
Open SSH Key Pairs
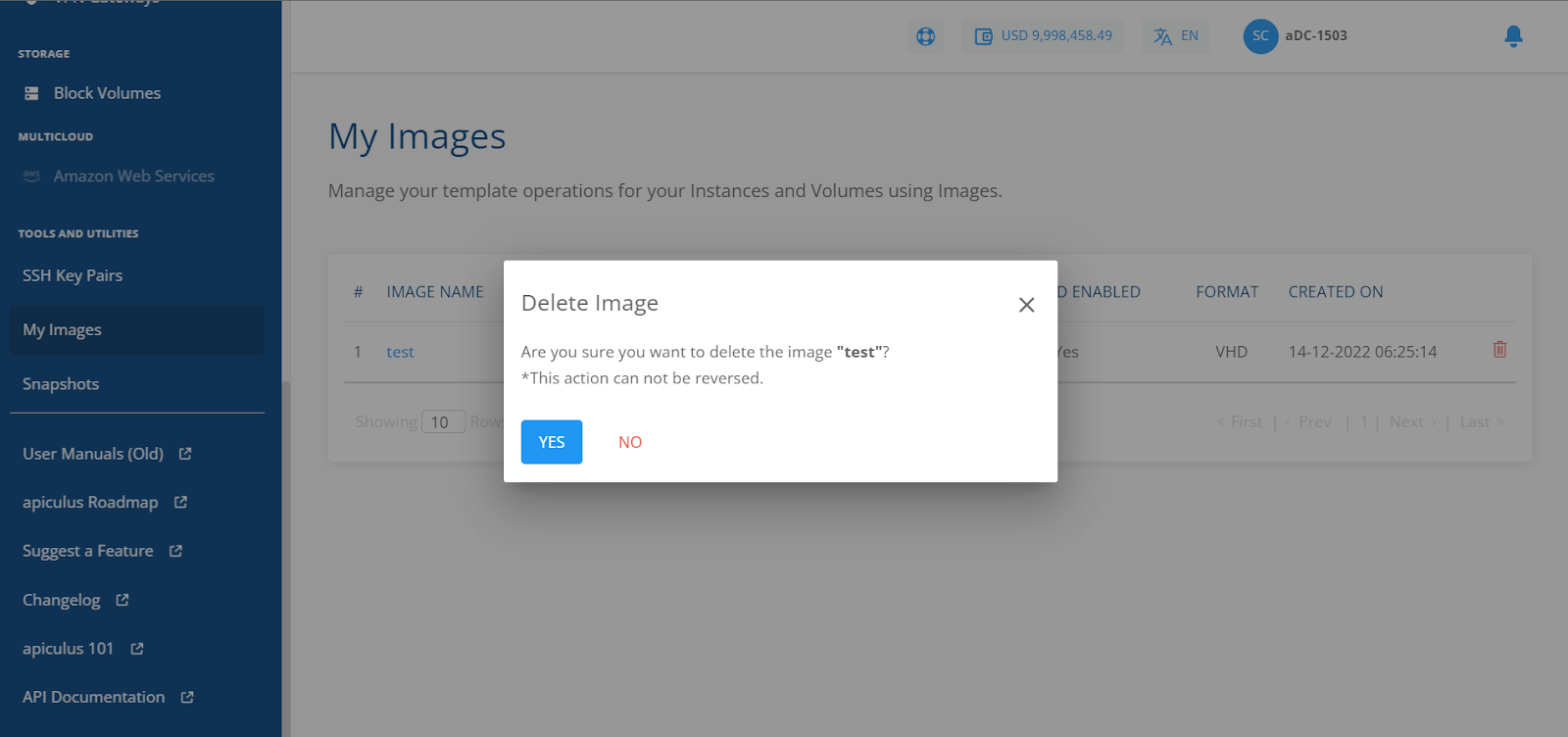[x=73, y=275]
